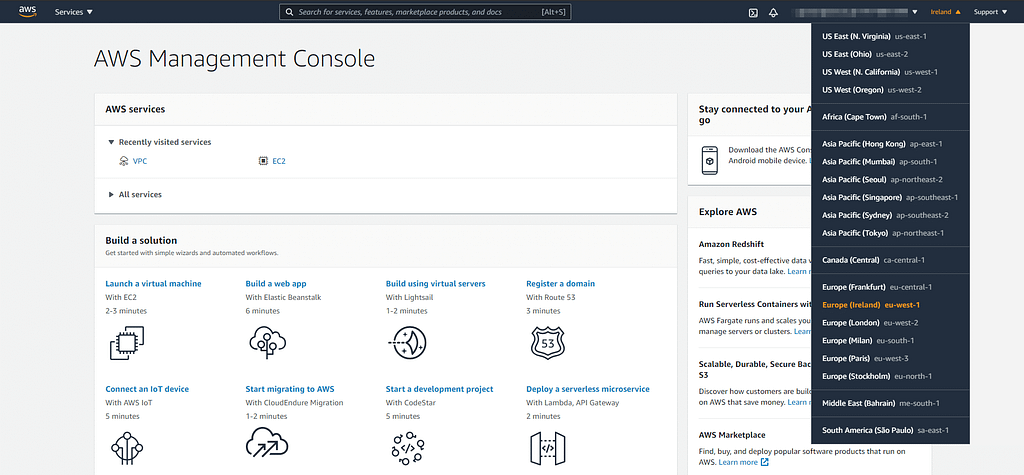
Task: Click Build a web app link
Action: (276, 284)
